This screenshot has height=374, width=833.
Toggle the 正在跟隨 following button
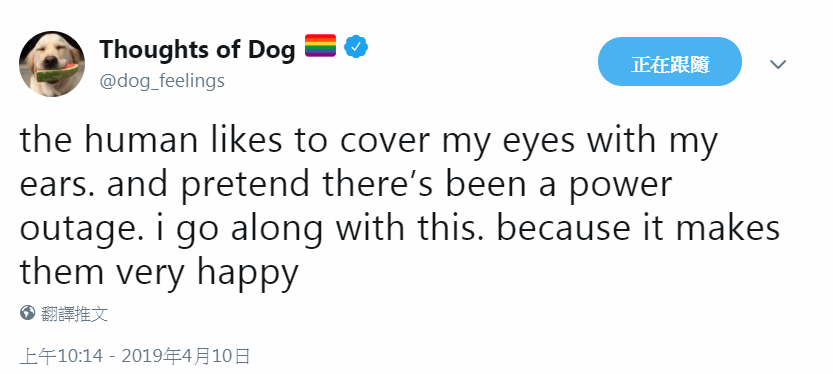669,62
